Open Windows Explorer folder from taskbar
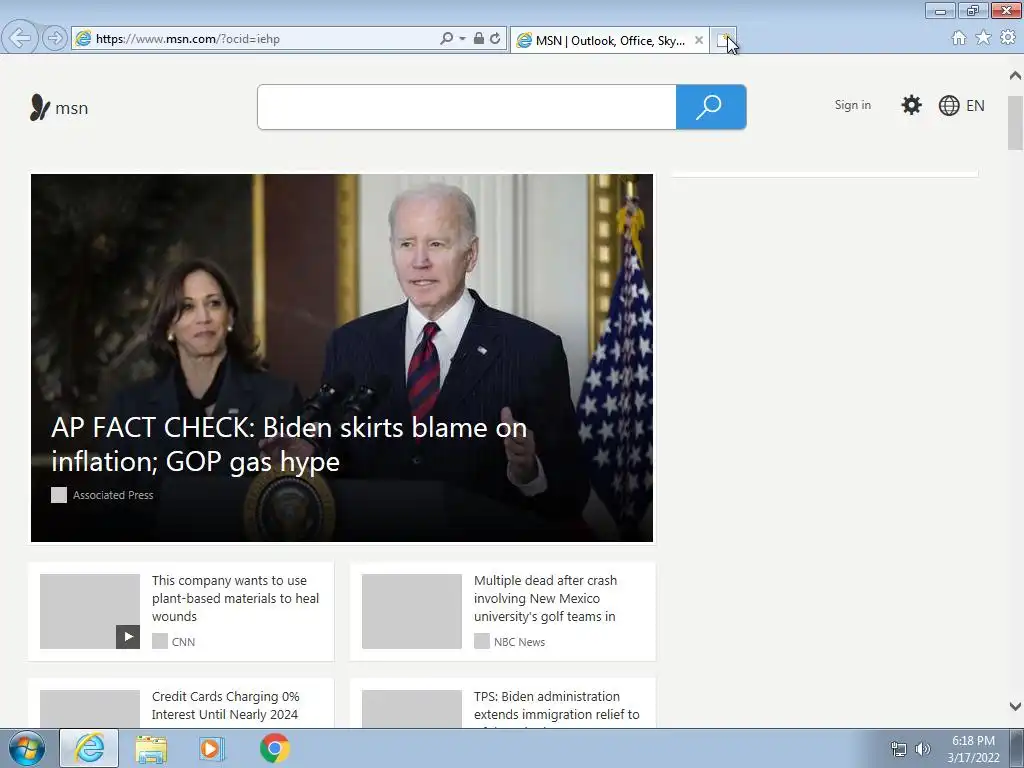Viewport: 1024px width, 768px height. (x=151, y=748)
